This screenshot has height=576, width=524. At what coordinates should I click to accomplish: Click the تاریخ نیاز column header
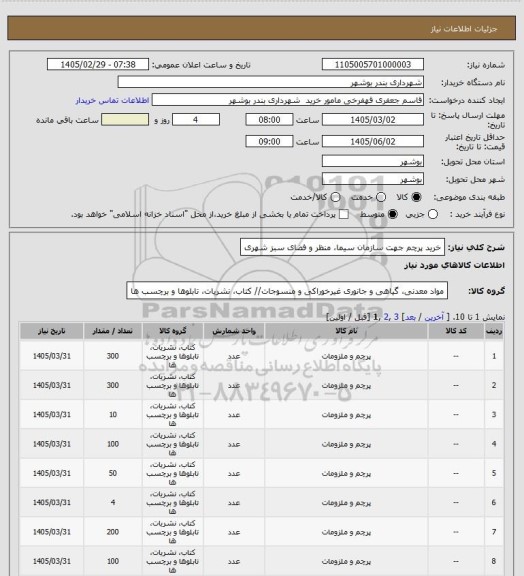point(51,331)
